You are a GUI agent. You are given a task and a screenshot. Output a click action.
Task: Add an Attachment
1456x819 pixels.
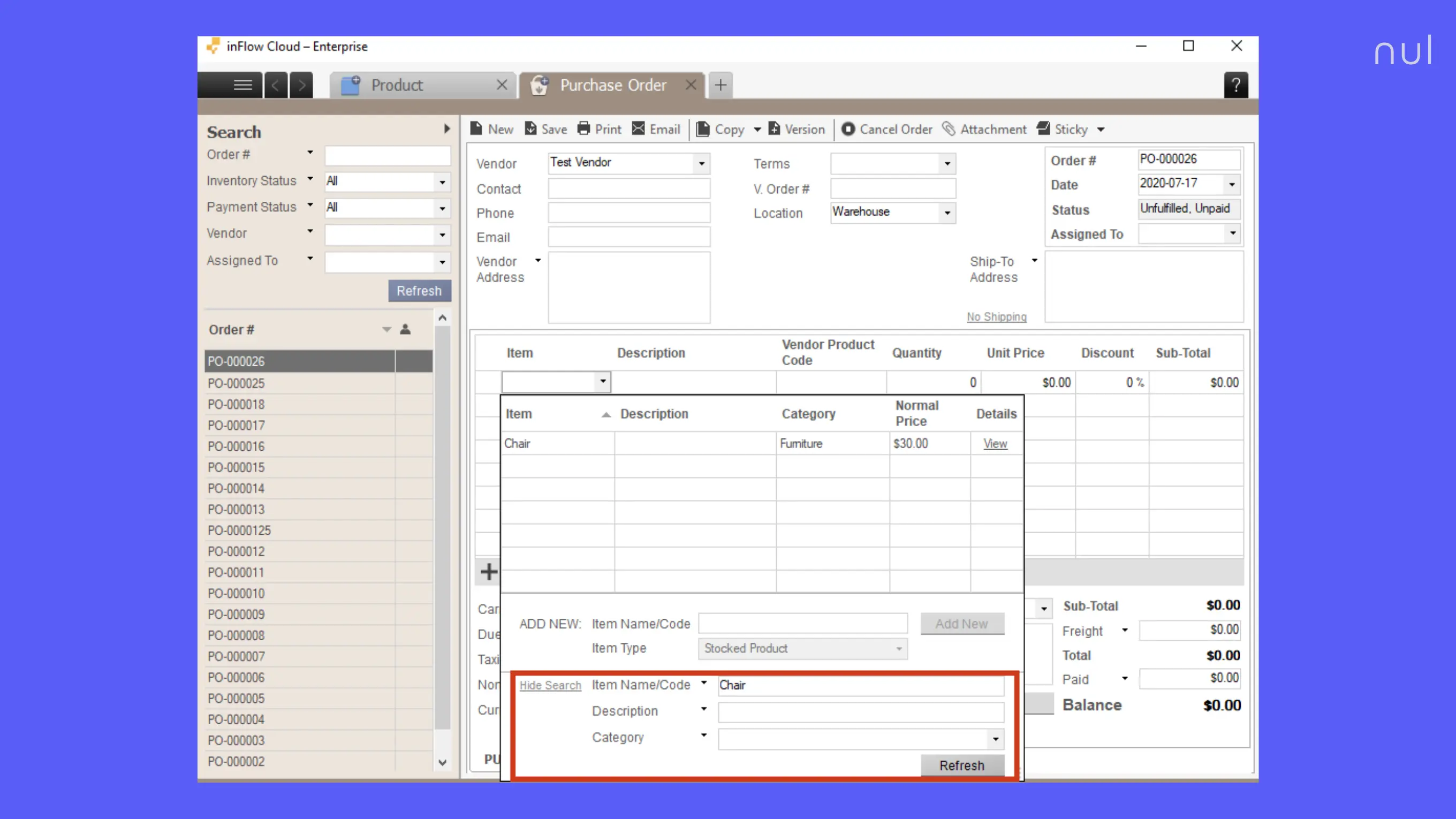click(x=984, y=130)
